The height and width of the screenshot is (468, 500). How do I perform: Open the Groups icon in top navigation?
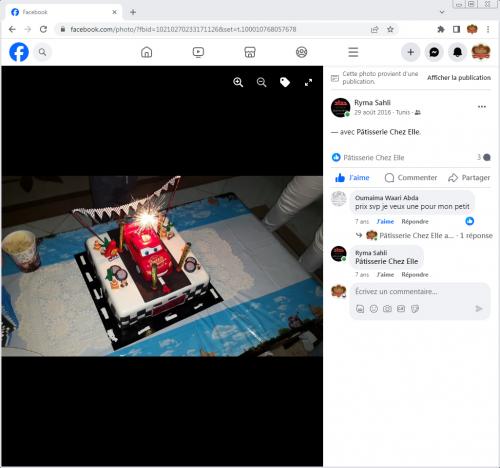302,52
